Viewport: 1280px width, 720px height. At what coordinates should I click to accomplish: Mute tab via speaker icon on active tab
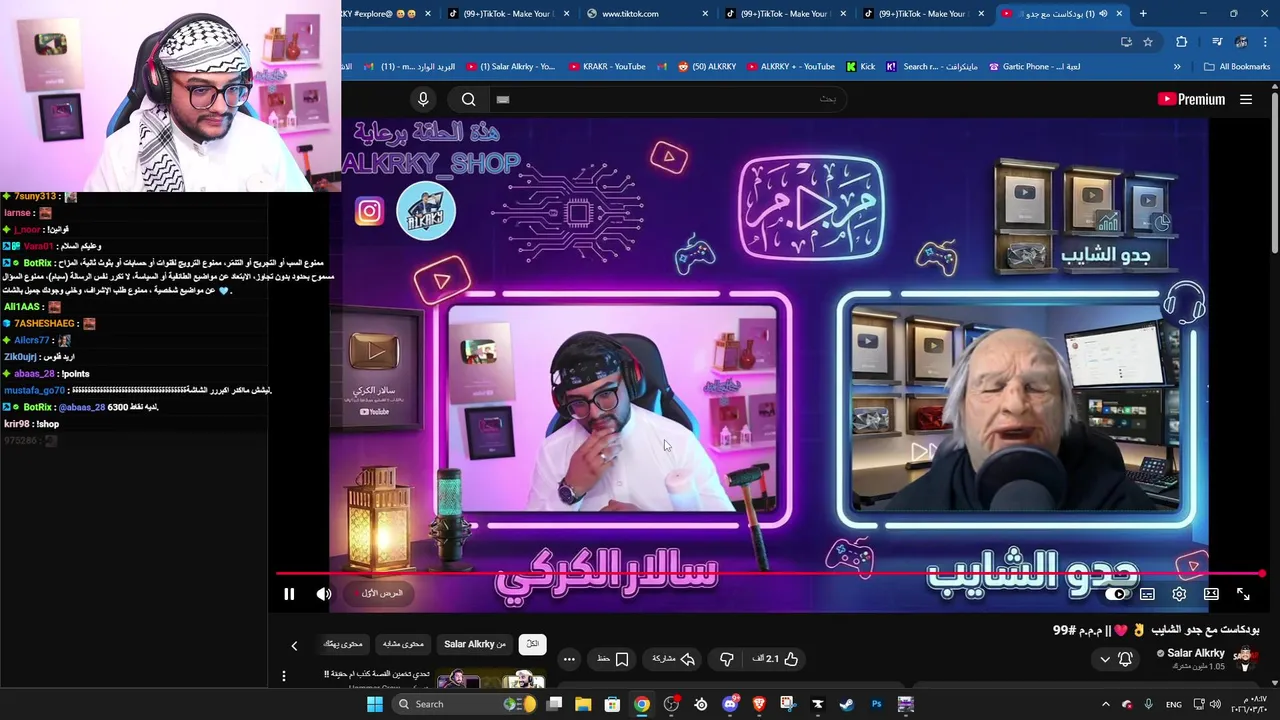tap(1103, 14)
